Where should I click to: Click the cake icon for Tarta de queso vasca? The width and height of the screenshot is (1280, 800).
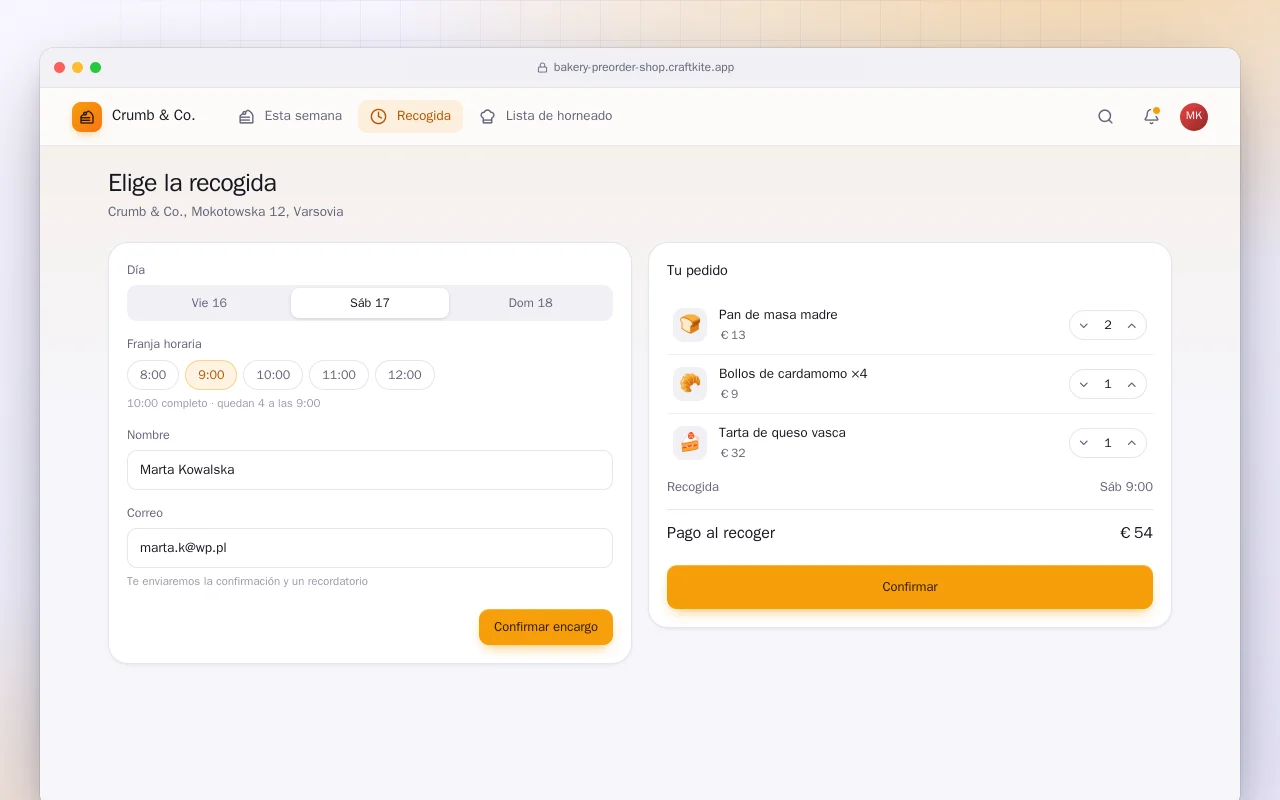(x=690, y=443)
